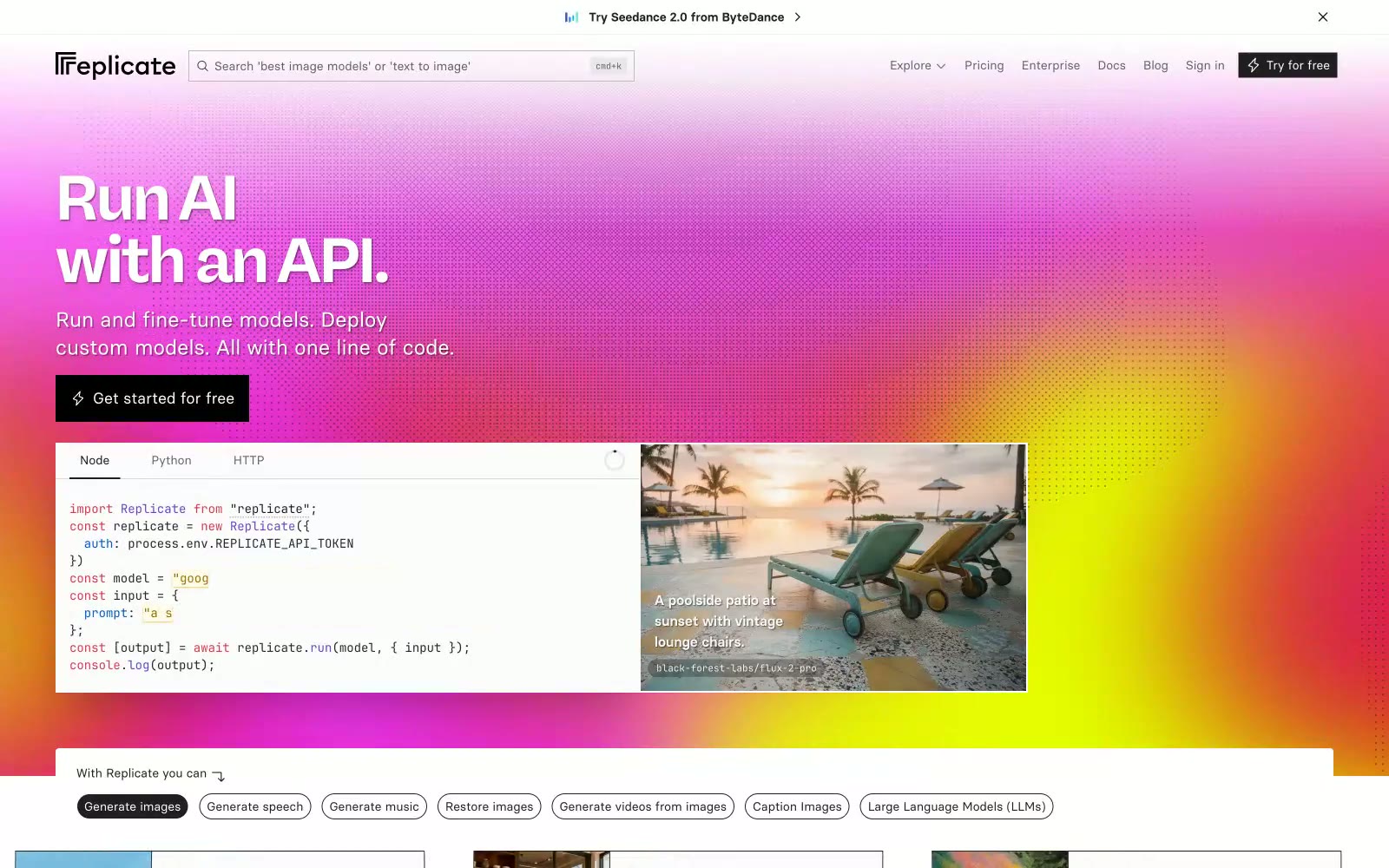Select Generate videos from images chip

(x=642, y=806)
